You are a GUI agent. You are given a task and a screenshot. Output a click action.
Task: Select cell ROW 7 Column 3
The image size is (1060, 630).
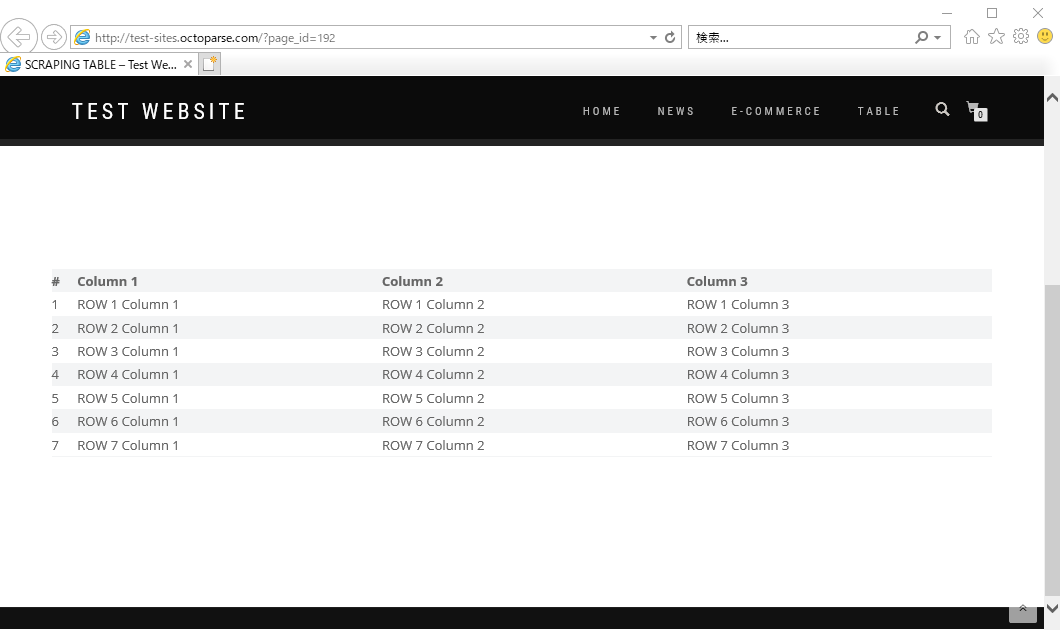[738, 445]
